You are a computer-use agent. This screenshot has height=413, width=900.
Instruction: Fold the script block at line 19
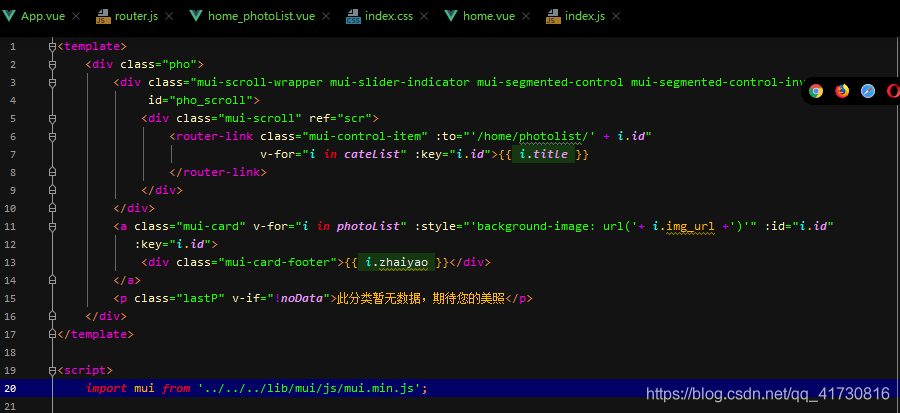[x=52, y=370]
